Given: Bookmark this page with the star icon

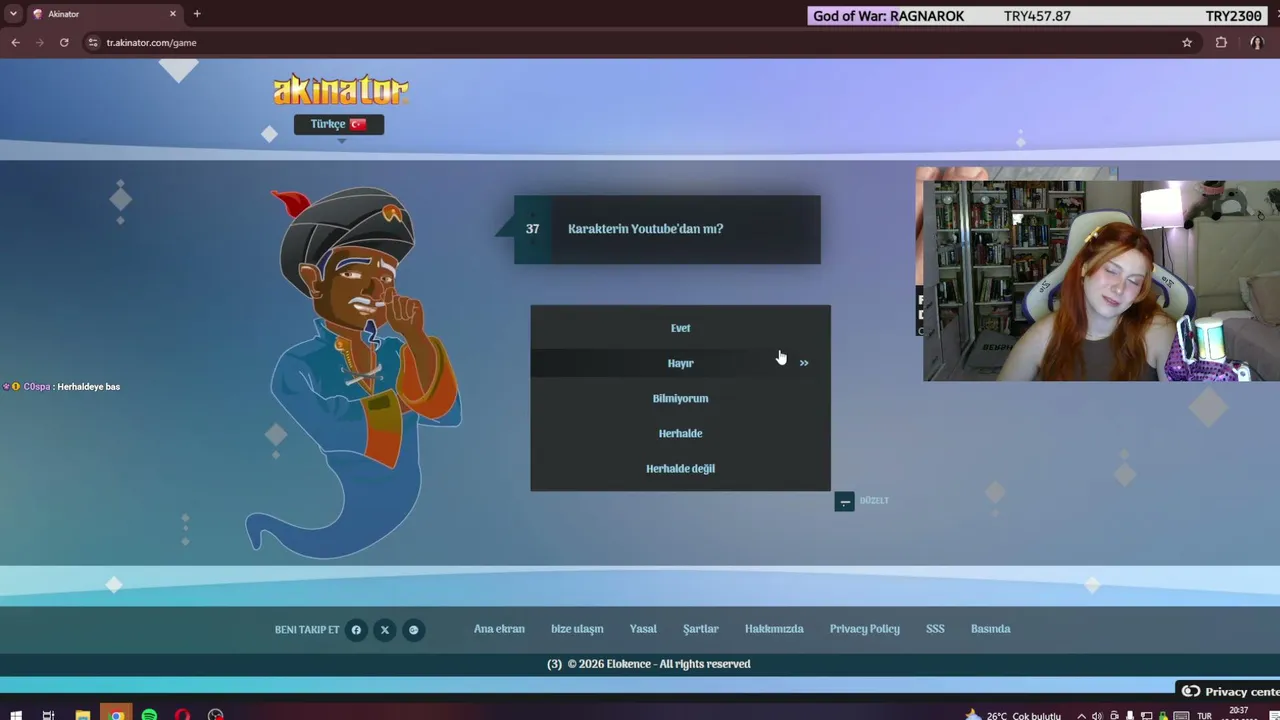Looking at the screenshot, I should (1187, 42).
